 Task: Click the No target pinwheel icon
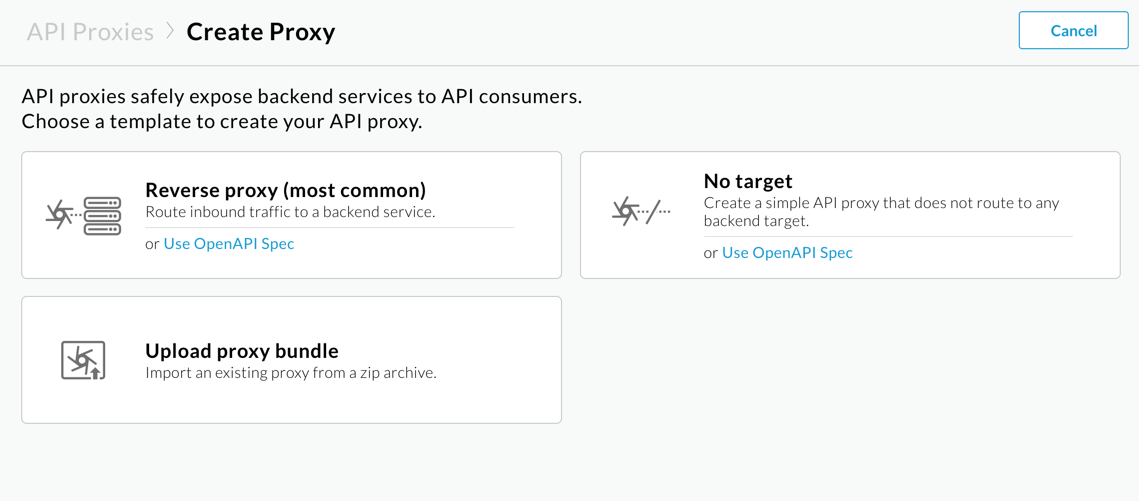[625, 210]
